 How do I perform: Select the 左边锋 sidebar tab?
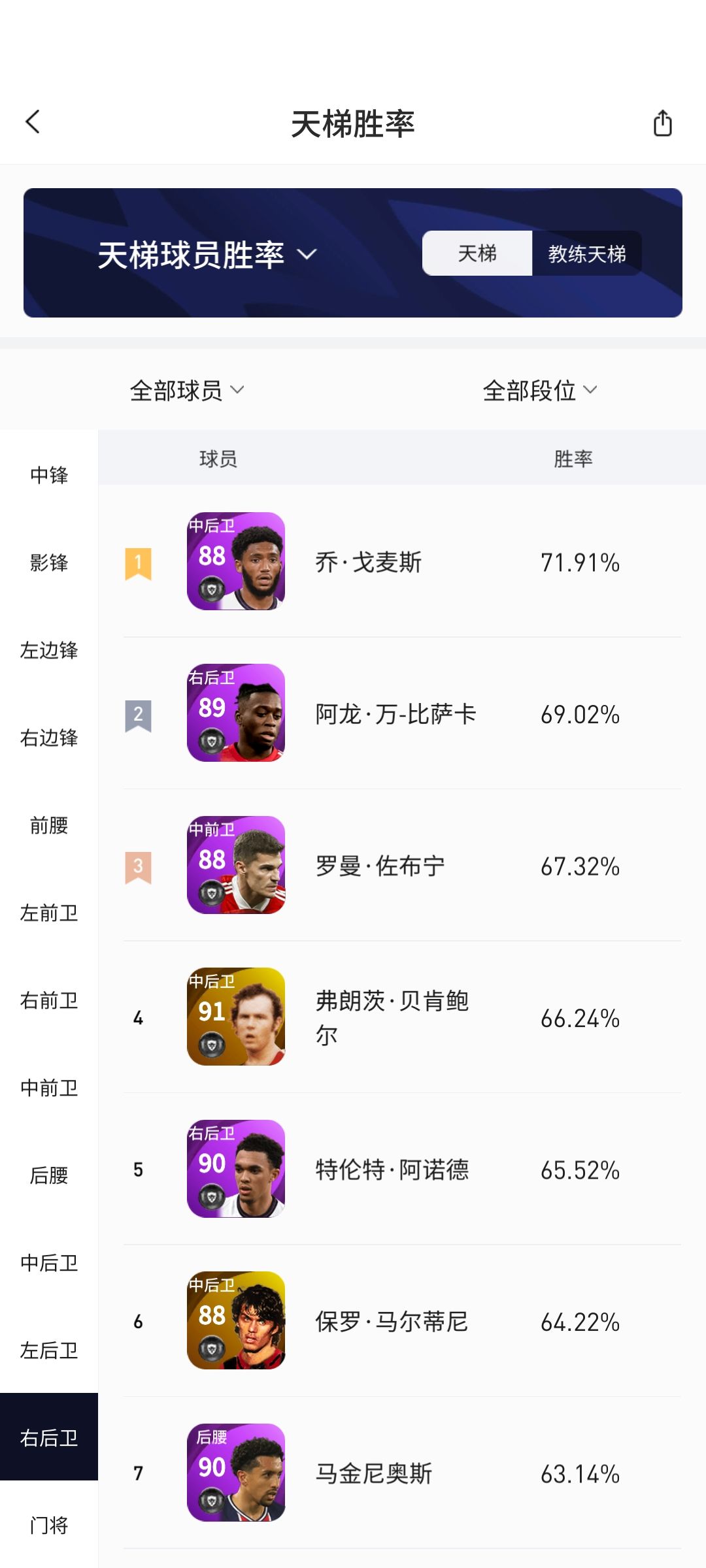pos(49,650)
